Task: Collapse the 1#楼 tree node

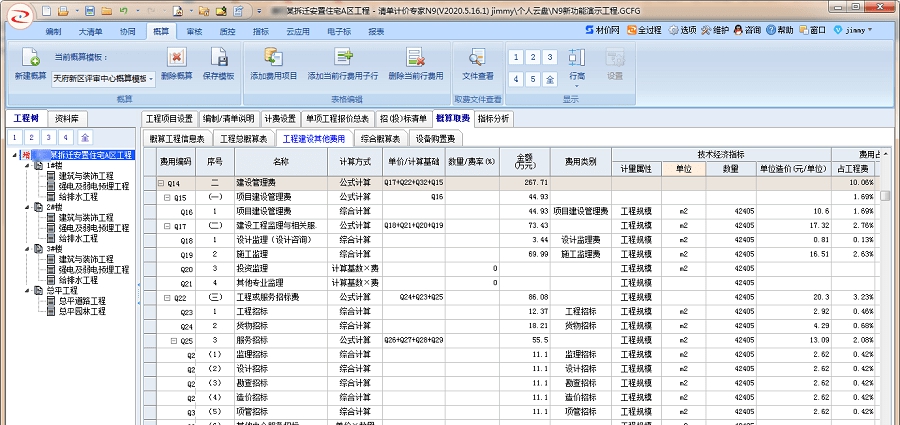Action: click(27, 165)
